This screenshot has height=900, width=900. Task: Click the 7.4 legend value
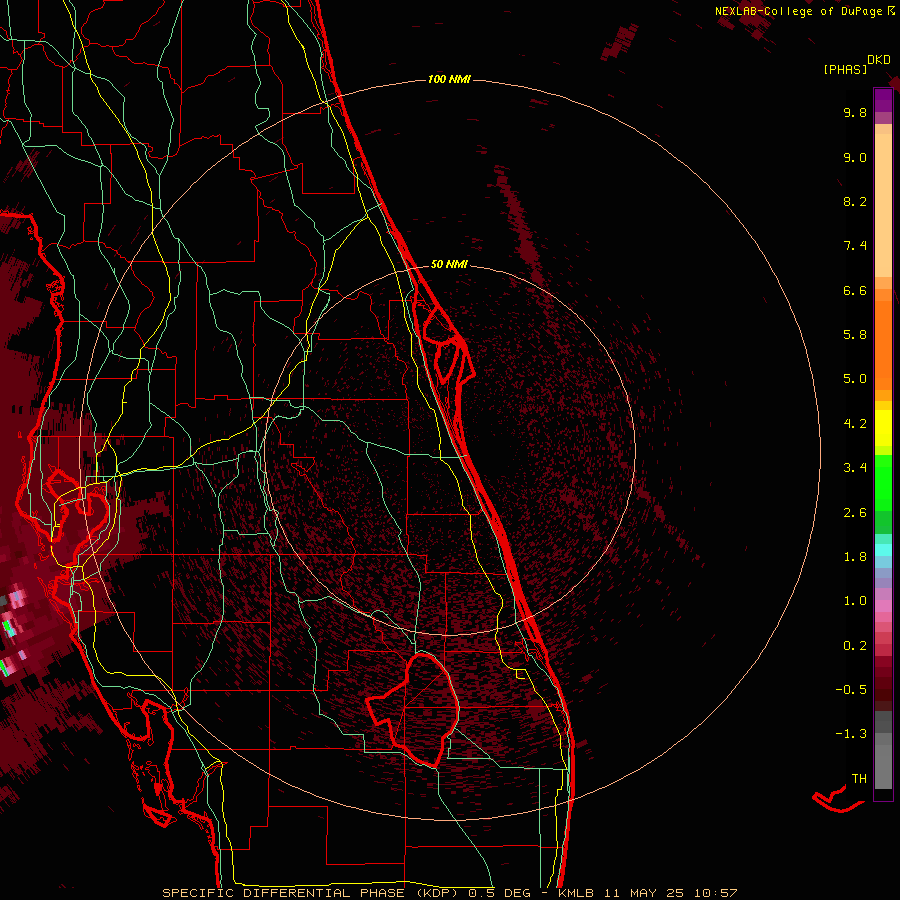855,246
